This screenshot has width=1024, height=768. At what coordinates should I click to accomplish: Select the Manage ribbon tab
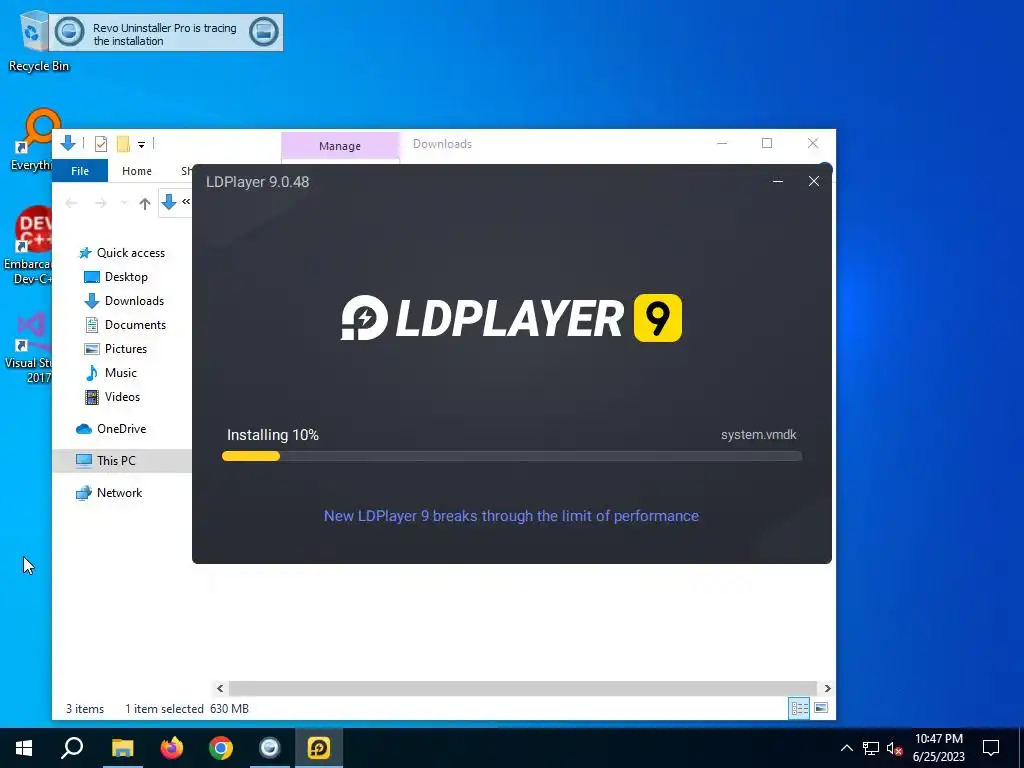340,146
